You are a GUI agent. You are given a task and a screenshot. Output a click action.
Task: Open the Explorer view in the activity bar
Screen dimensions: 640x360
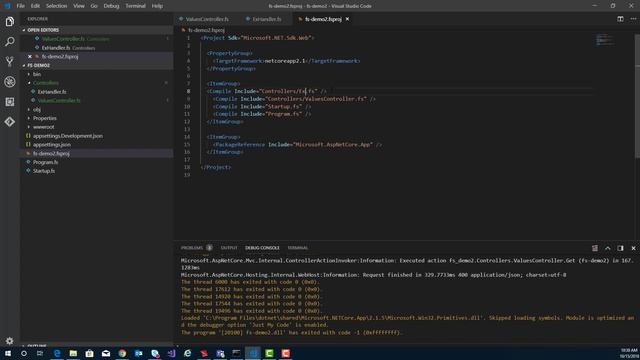pos(10,21)
